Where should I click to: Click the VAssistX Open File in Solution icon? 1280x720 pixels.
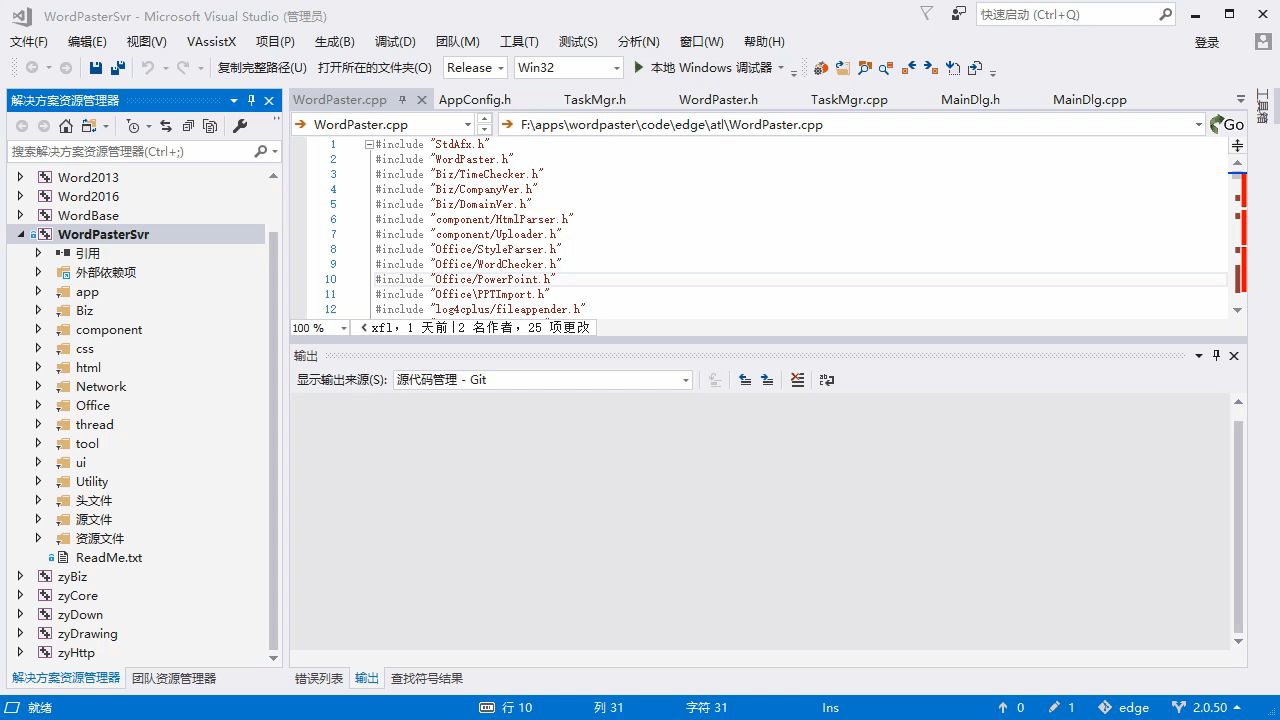(843, 68)
